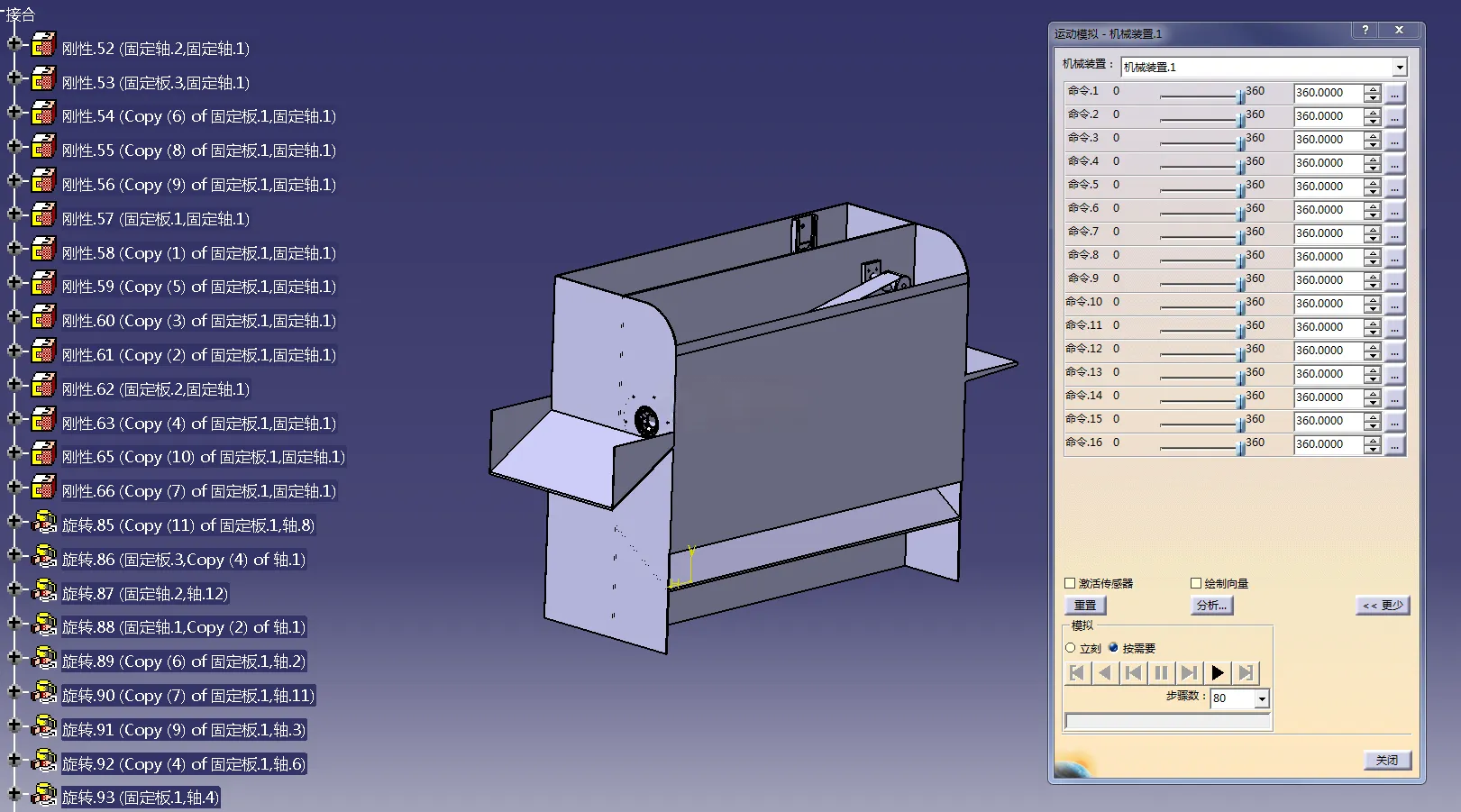Screen dimensions: 1461x812
Task: Click the 刚性.60 rigid joint icon
Action: click(x=43, y=318)
